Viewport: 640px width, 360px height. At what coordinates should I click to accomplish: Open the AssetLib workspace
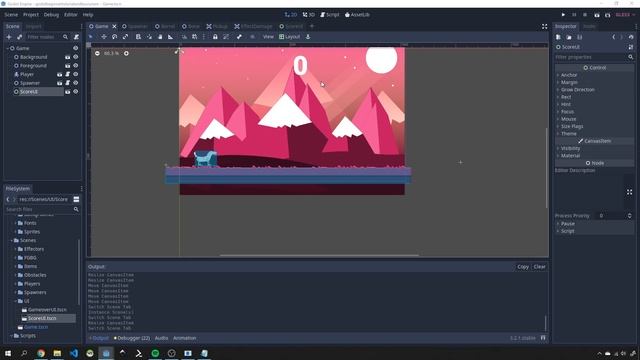(x=357, y=15)
